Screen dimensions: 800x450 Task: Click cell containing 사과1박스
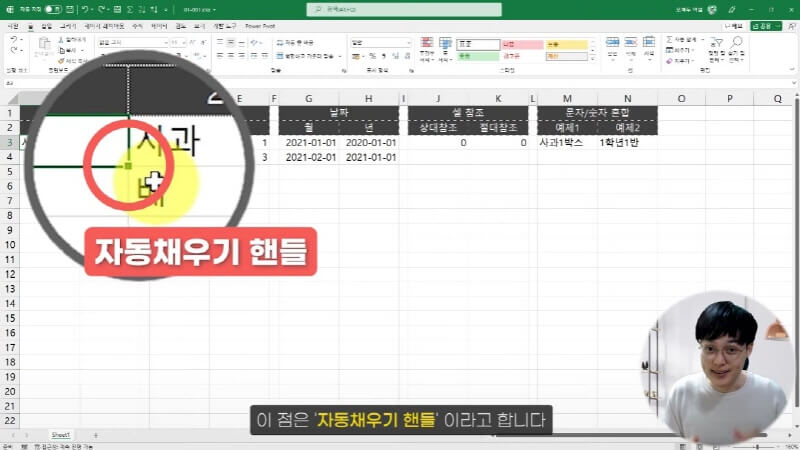567,142
